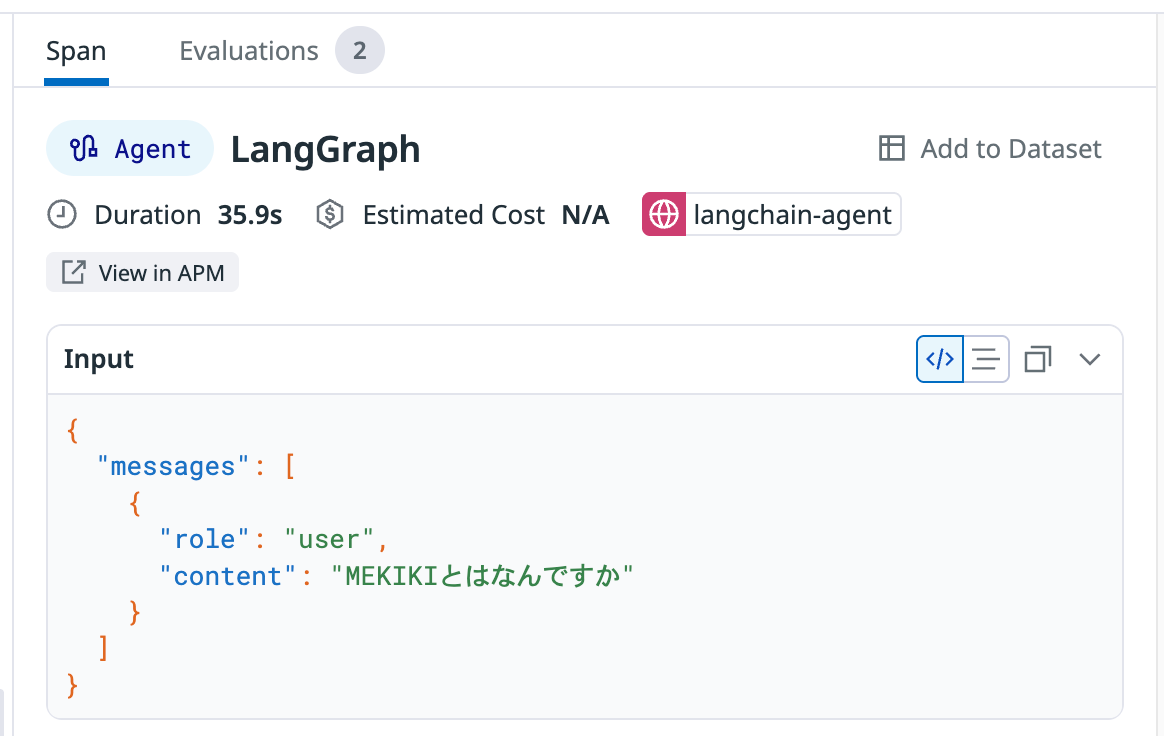Copy the Input content

pos(1038,359)
